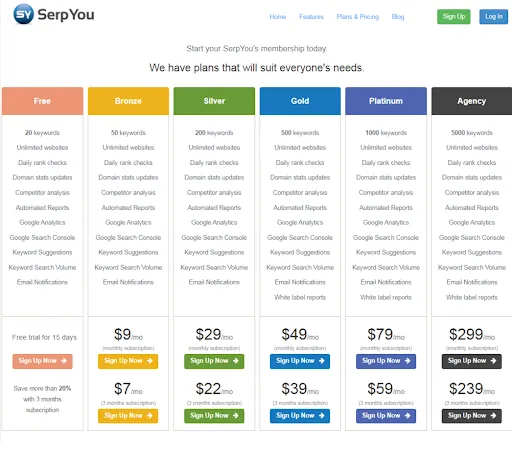512x449 pixels.
Task: Click Sign Up Now for Bronze $7 plan
Action: 128,416
